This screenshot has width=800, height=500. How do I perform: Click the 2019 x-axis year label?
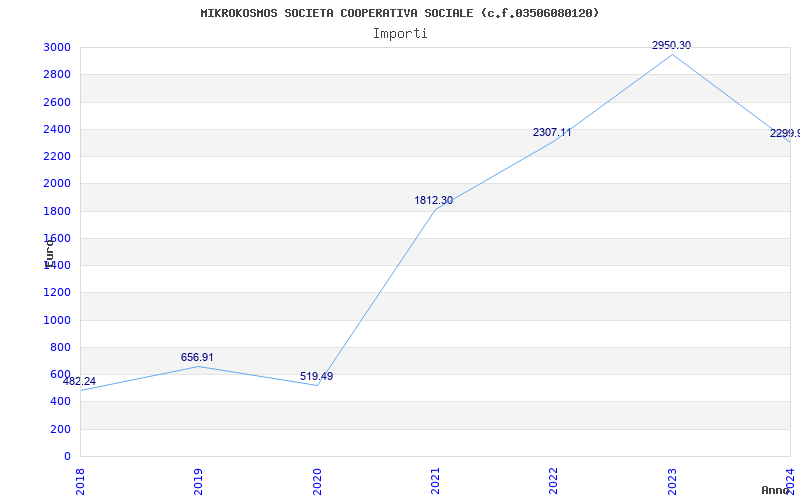198,482
